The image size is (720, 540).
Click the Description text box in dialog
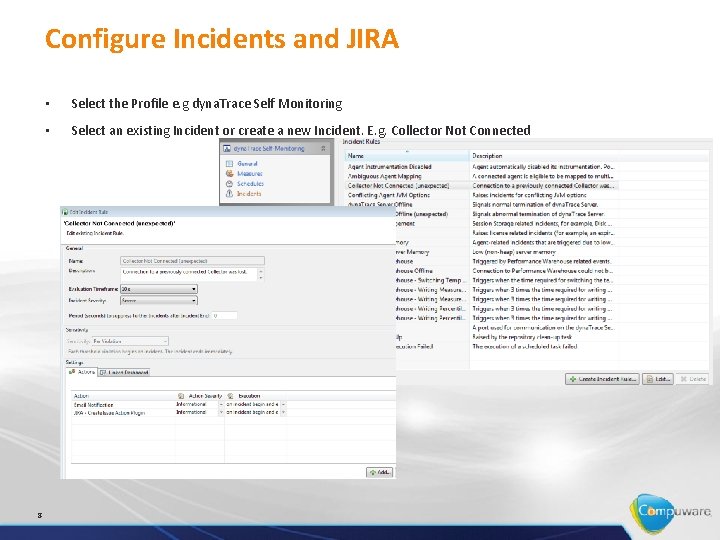pos(189,275)
